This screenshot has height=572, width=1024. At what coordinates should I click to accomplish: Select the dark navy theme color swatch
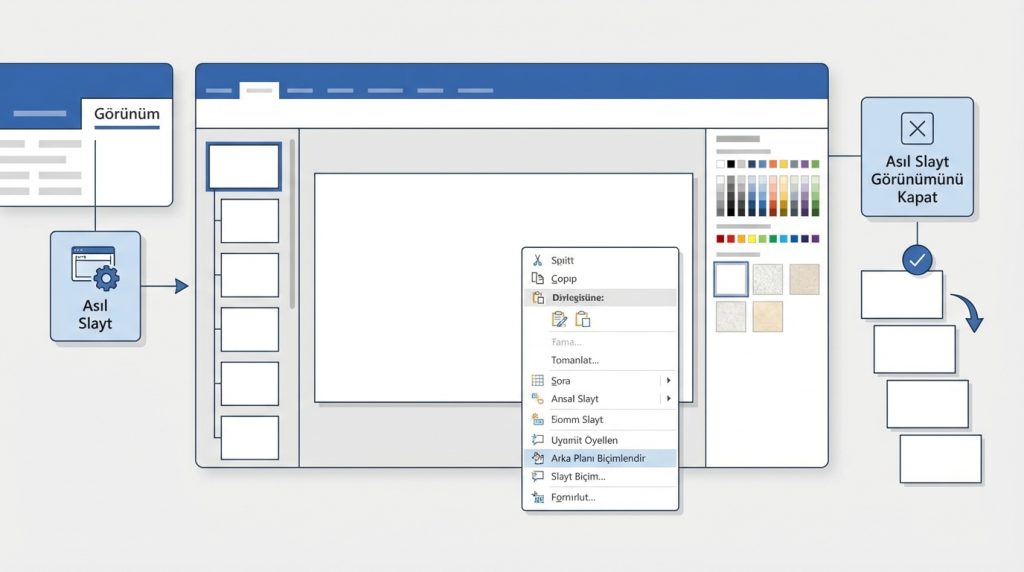752,164
